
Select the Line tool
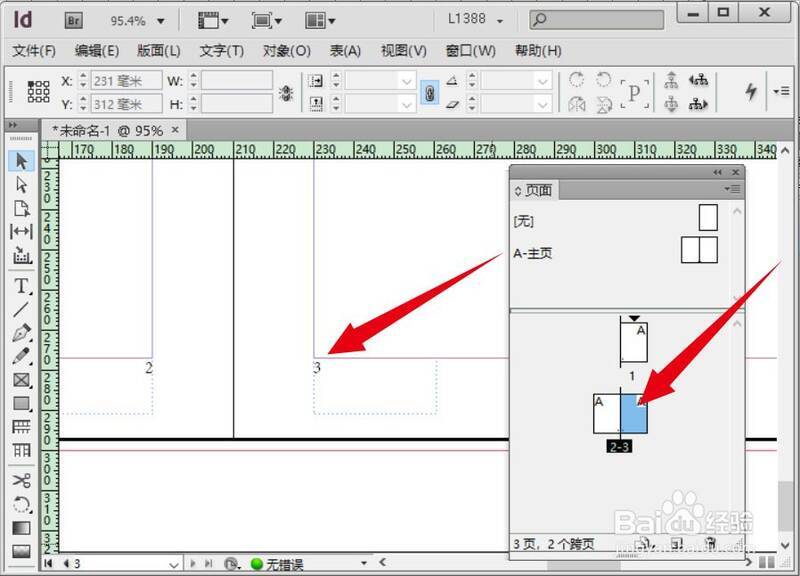click(x=21, y=309)
